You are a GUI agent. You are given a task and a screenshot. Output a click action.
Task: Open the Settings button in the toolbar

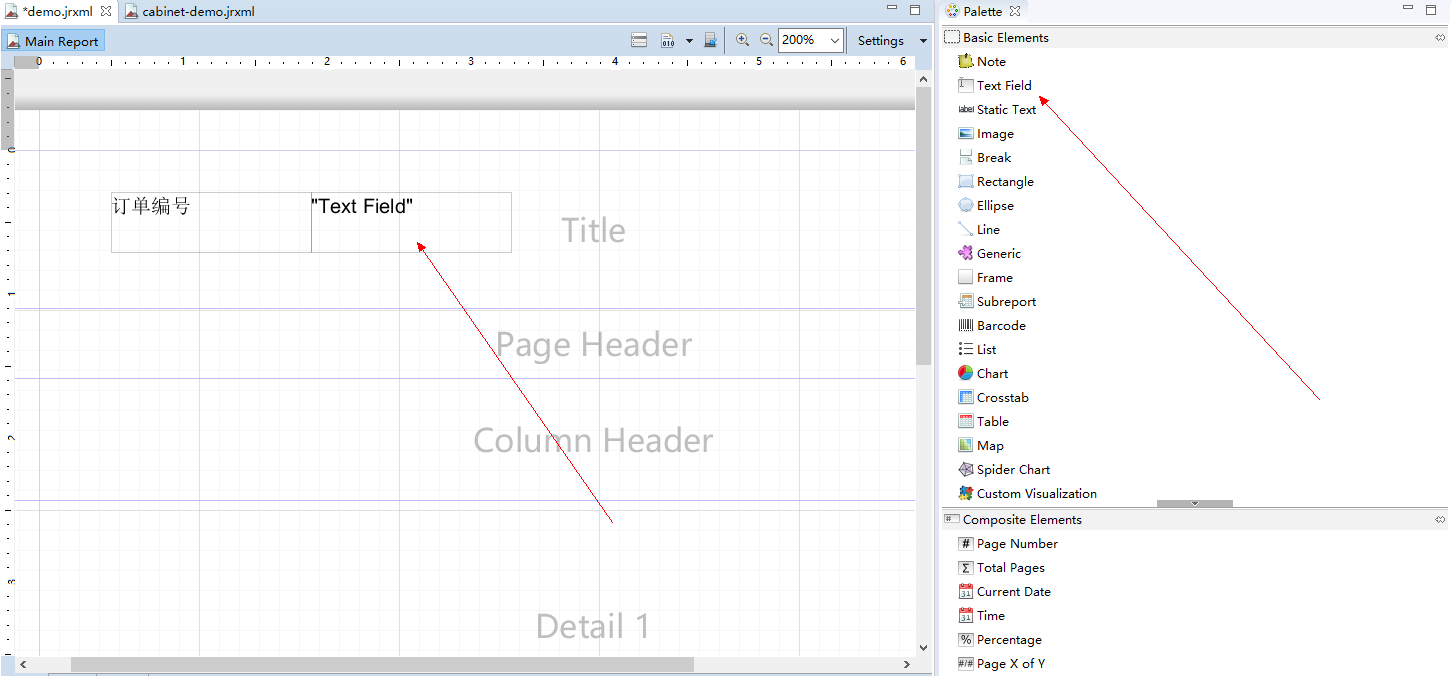880,41
